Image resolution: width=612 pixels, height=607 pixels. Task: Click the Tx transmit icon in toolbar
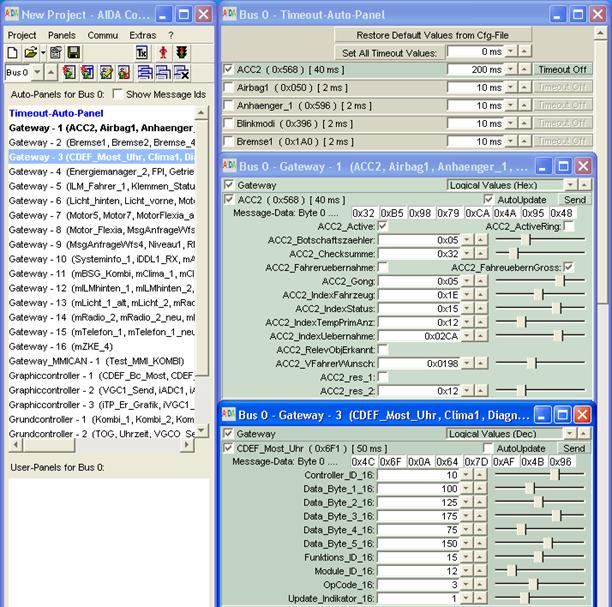point(142,52)
